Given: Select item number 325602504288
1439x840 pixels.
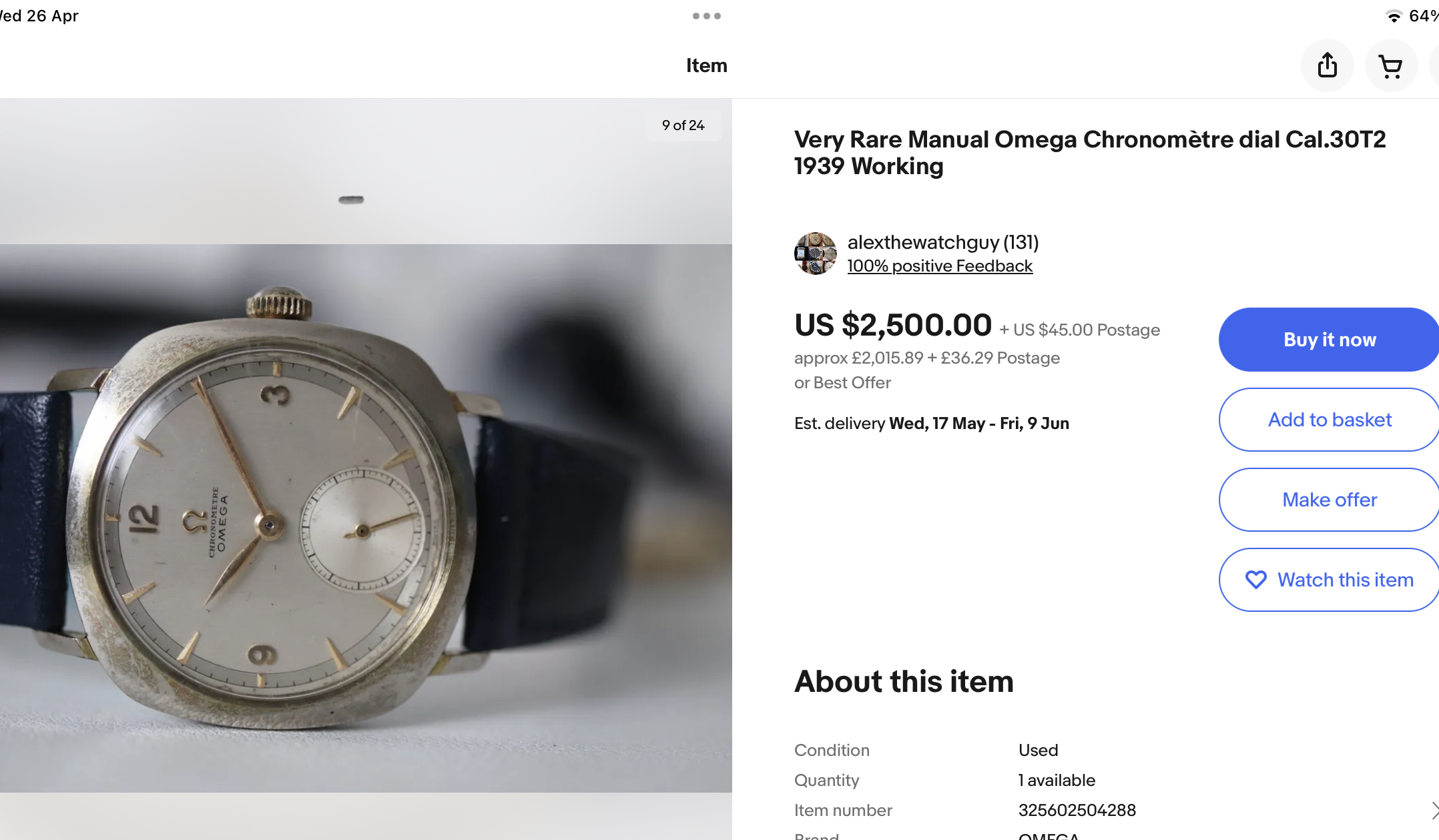Looking at the screenshot, I should (x=1077, y=810).
